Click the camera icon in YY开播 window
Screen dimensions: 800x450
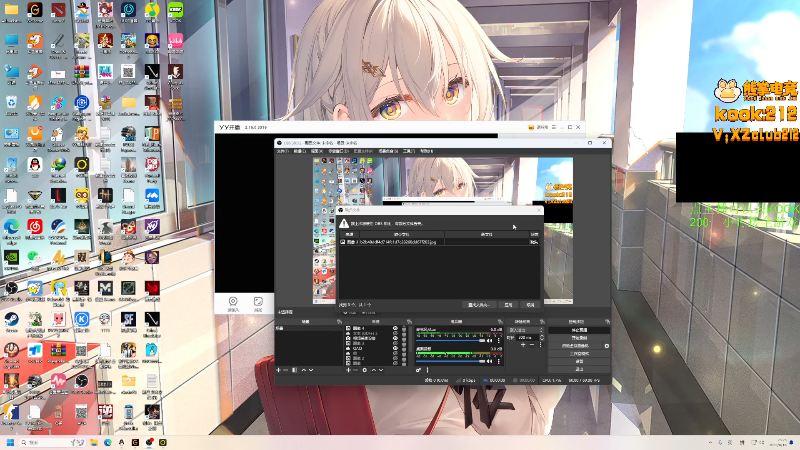tap(233, 301)
